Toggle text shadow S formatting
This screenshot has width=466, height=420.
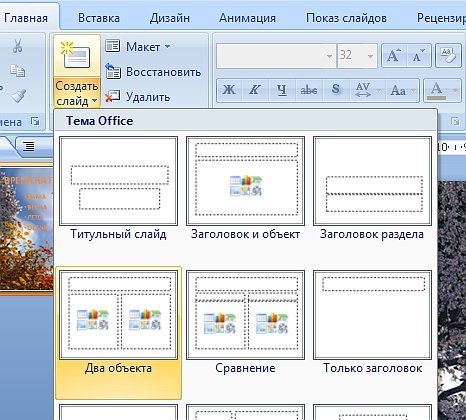[336, 90]
